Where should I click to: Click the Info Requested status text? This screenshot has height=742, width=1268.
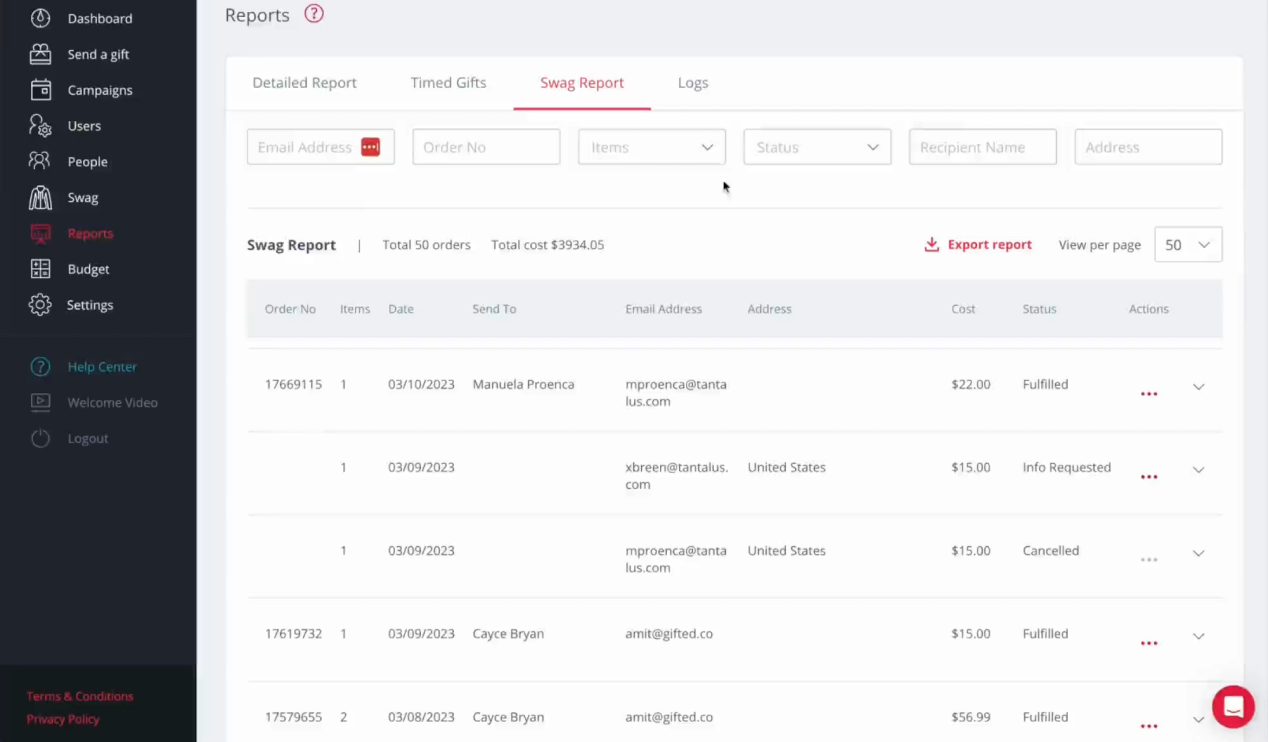[x=1066, y=467]
